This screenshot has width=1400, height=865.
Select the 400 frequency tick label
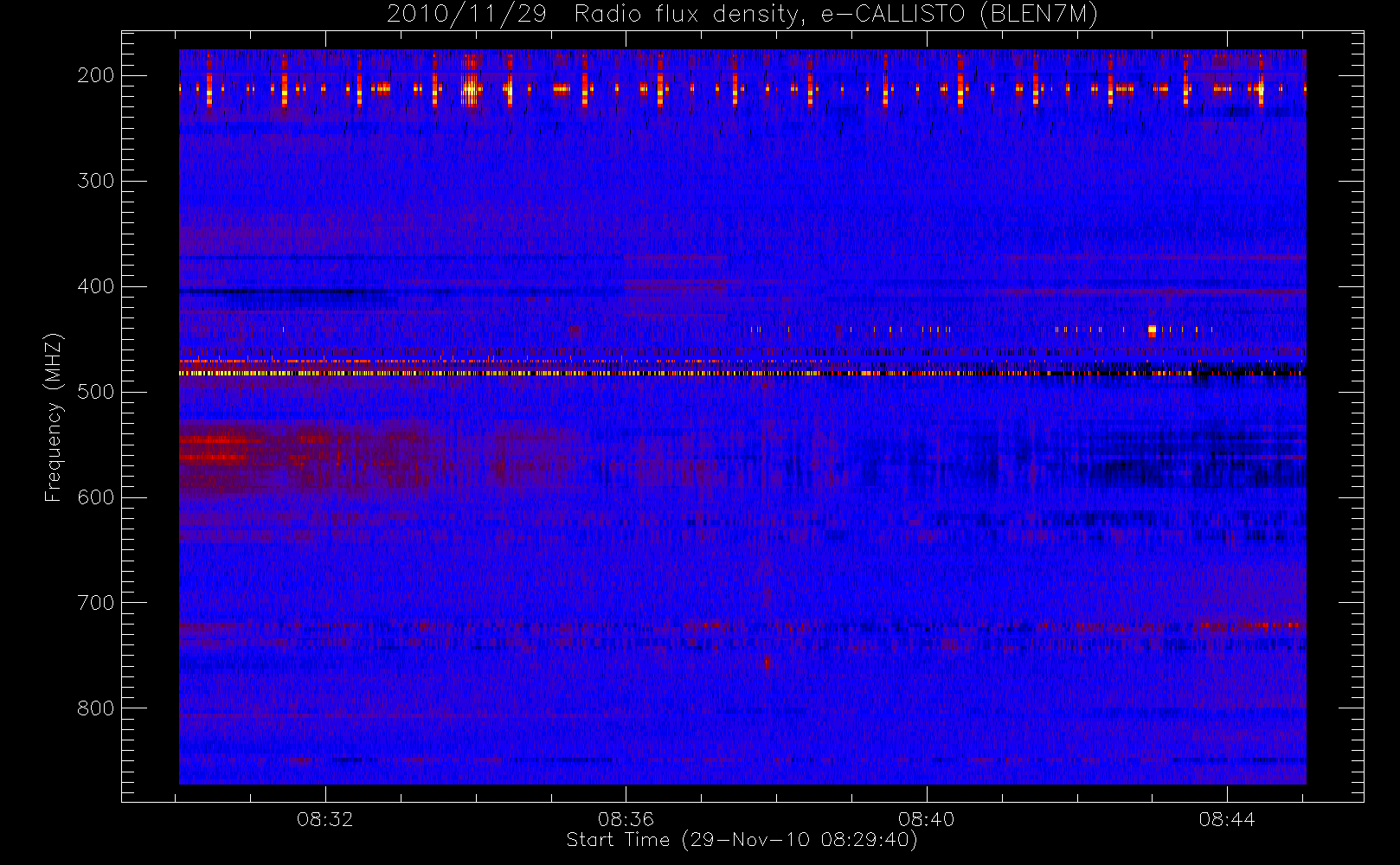pyautogui.click(x=95, y=286)
